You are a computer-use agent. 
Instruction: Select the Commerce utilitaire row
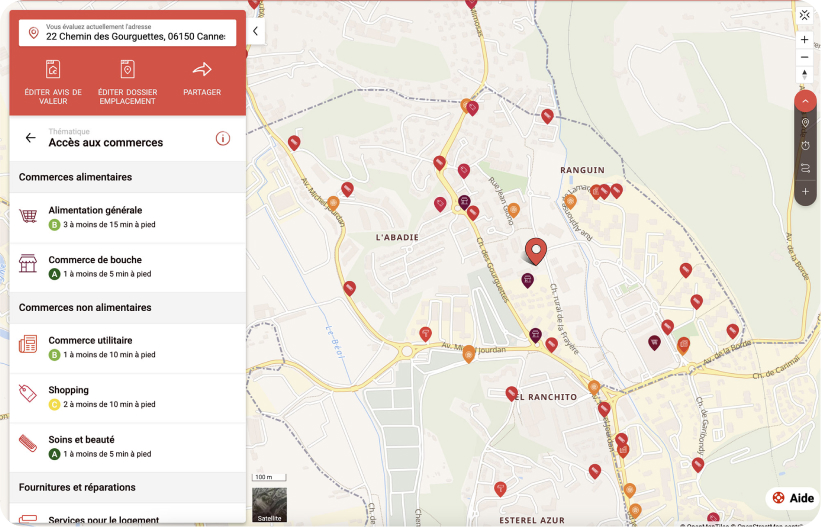pos(128,348)
